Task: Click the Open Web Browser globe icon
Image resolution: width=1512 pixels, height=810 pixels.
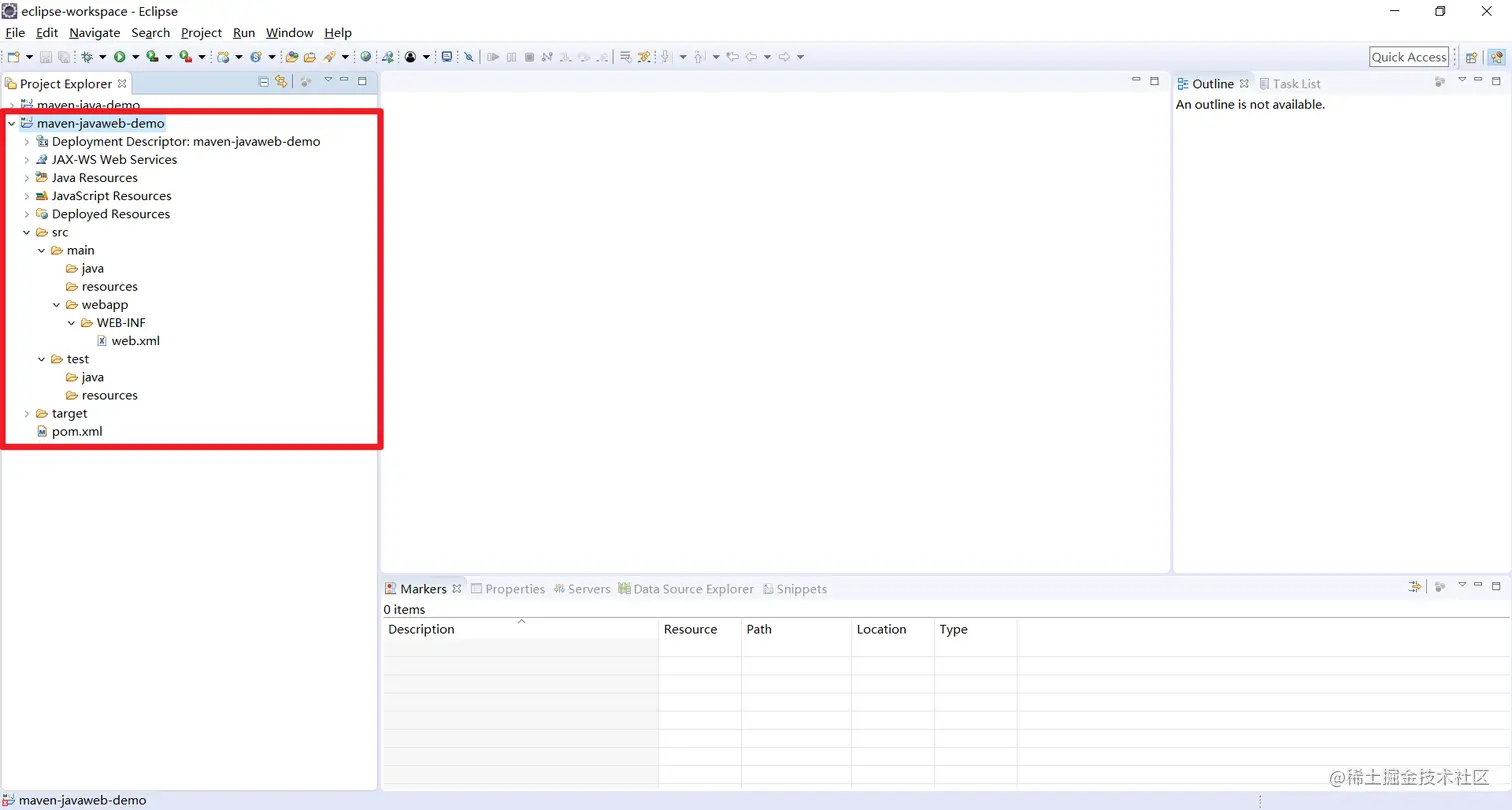Action: point(365,57)
